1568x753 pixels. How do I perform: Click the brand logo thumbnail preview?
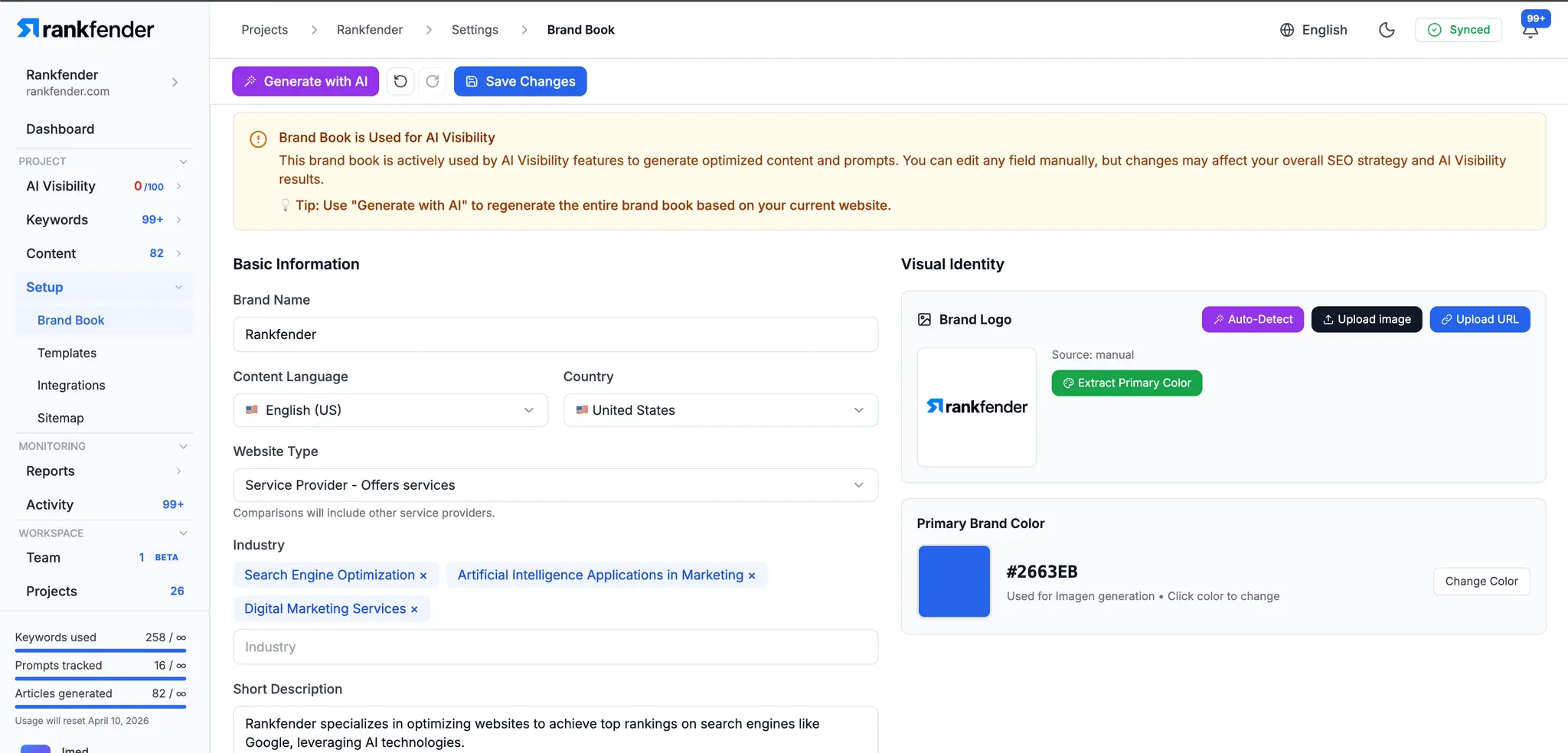pyautogui.click(x=977, y=407)
